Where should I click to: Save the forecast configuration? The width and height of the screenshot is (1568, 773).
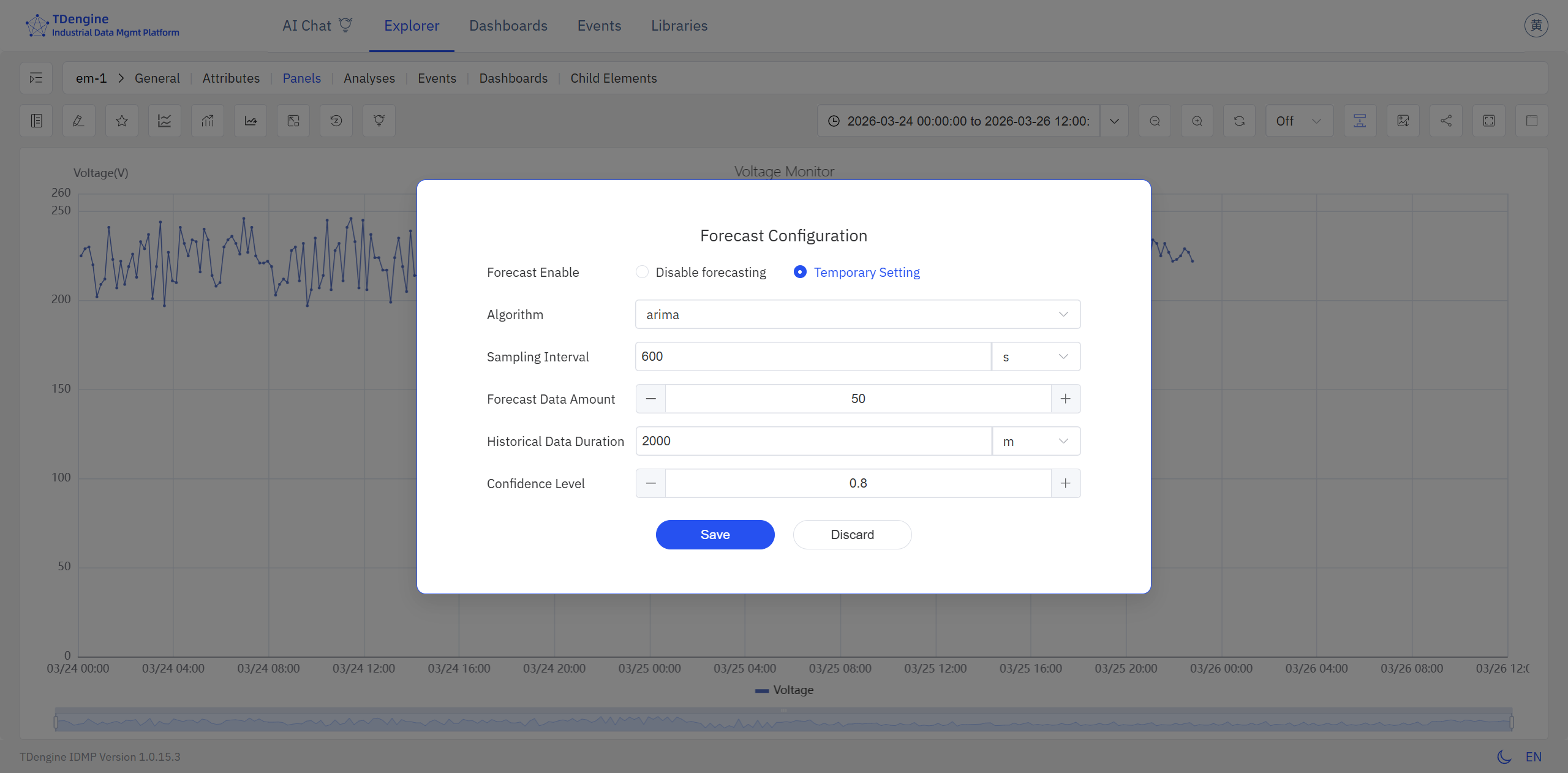pos(714,534)
